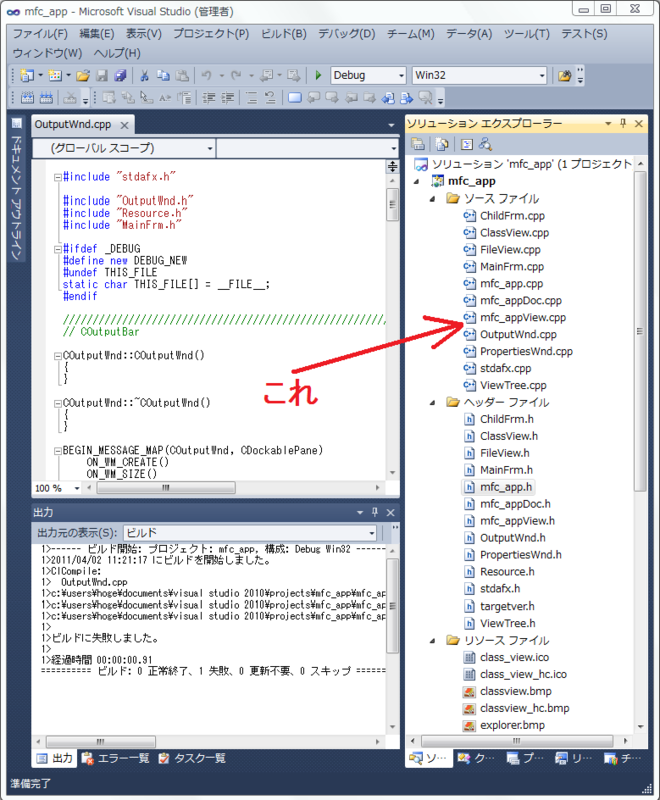The image size is (660, 800).
Task: Click the Open File folder icon
Action: click(x=83, y=76)
